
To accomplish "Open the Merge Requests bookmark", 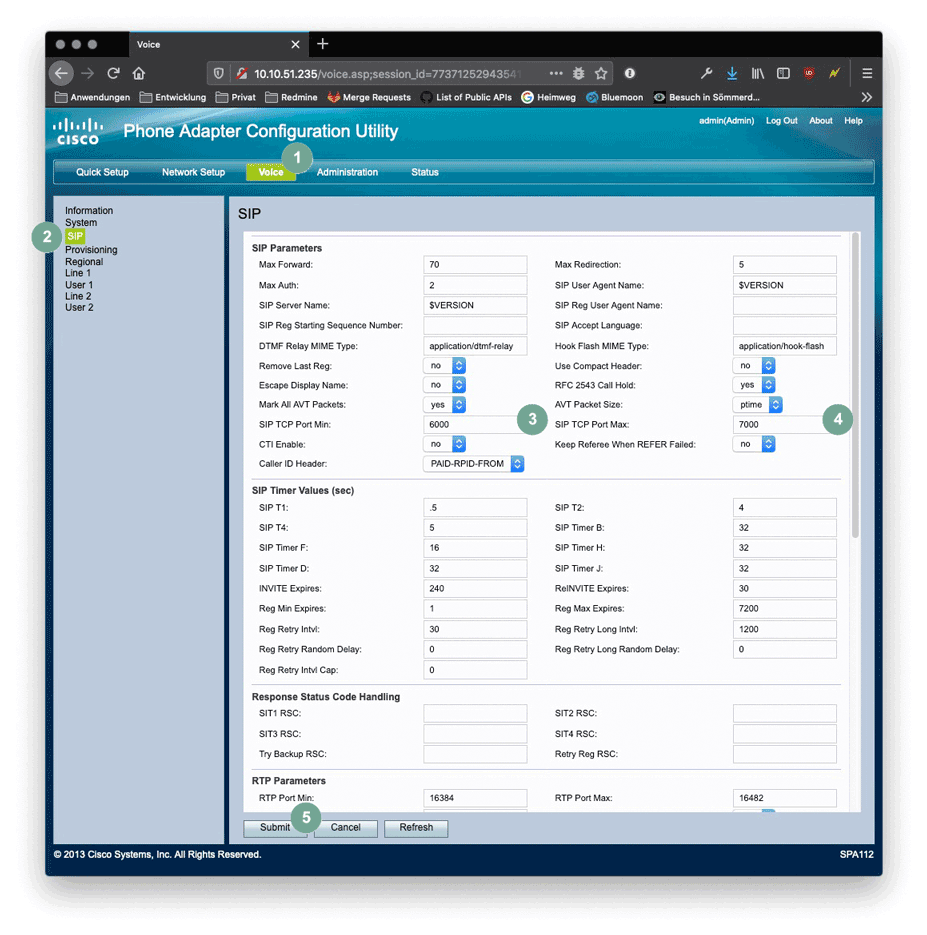I will (369, 97).
